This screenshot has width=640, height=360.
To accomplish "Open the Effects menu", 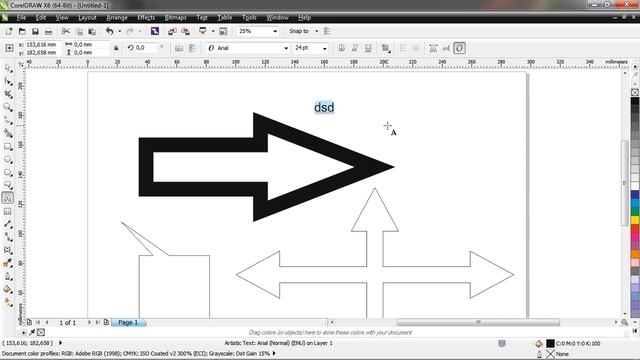I will 146,18.
